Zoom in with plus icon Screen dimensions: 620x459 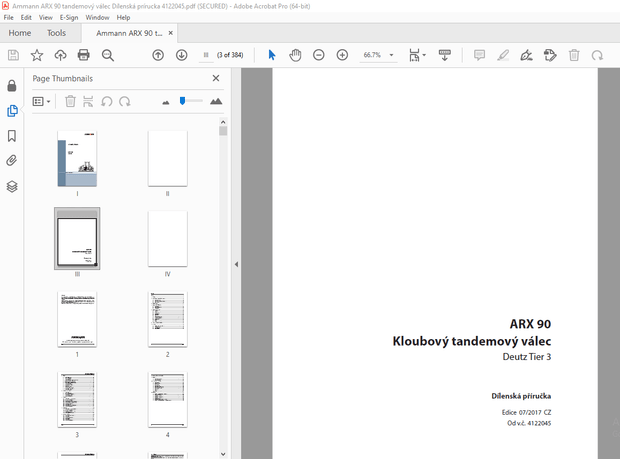point(342,55)
